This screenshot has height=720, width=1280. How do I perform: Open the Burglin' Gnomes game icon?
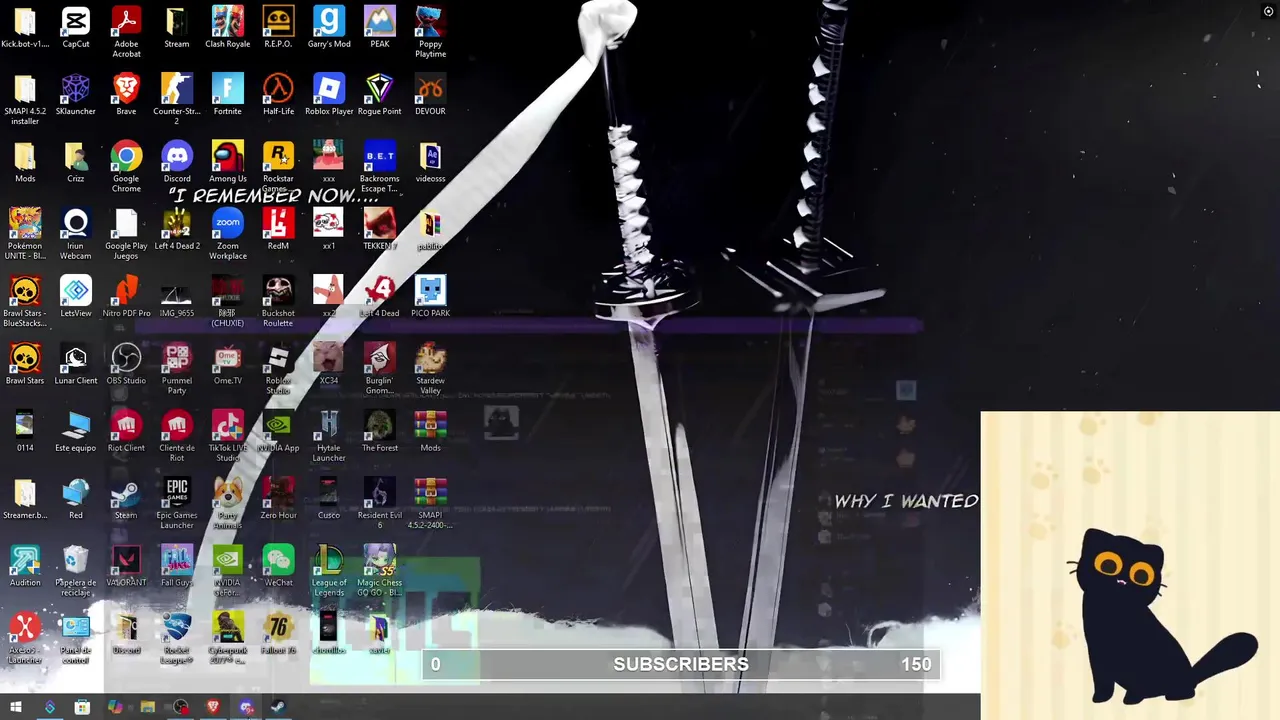pos(380,368)
